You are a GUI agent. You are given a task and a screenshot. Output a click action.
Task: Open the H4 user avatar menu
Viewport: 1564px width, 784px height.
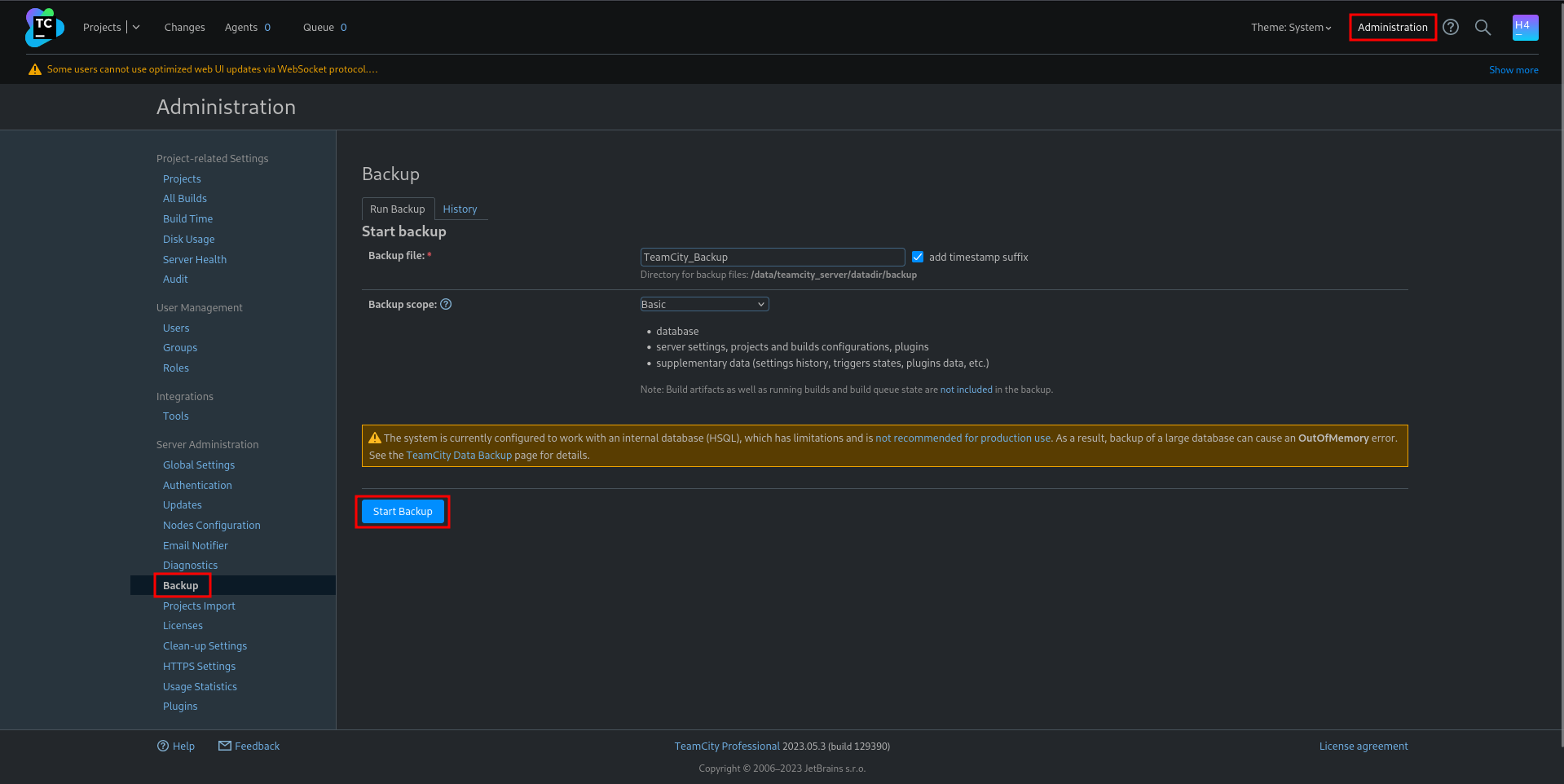pyautogui.click(x=1524, y=28)
